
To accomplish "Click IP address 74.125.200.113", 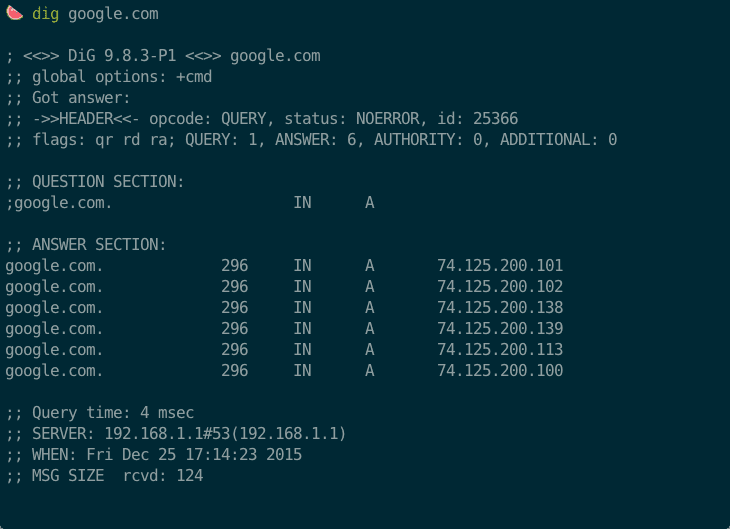I will pos(500,350).
